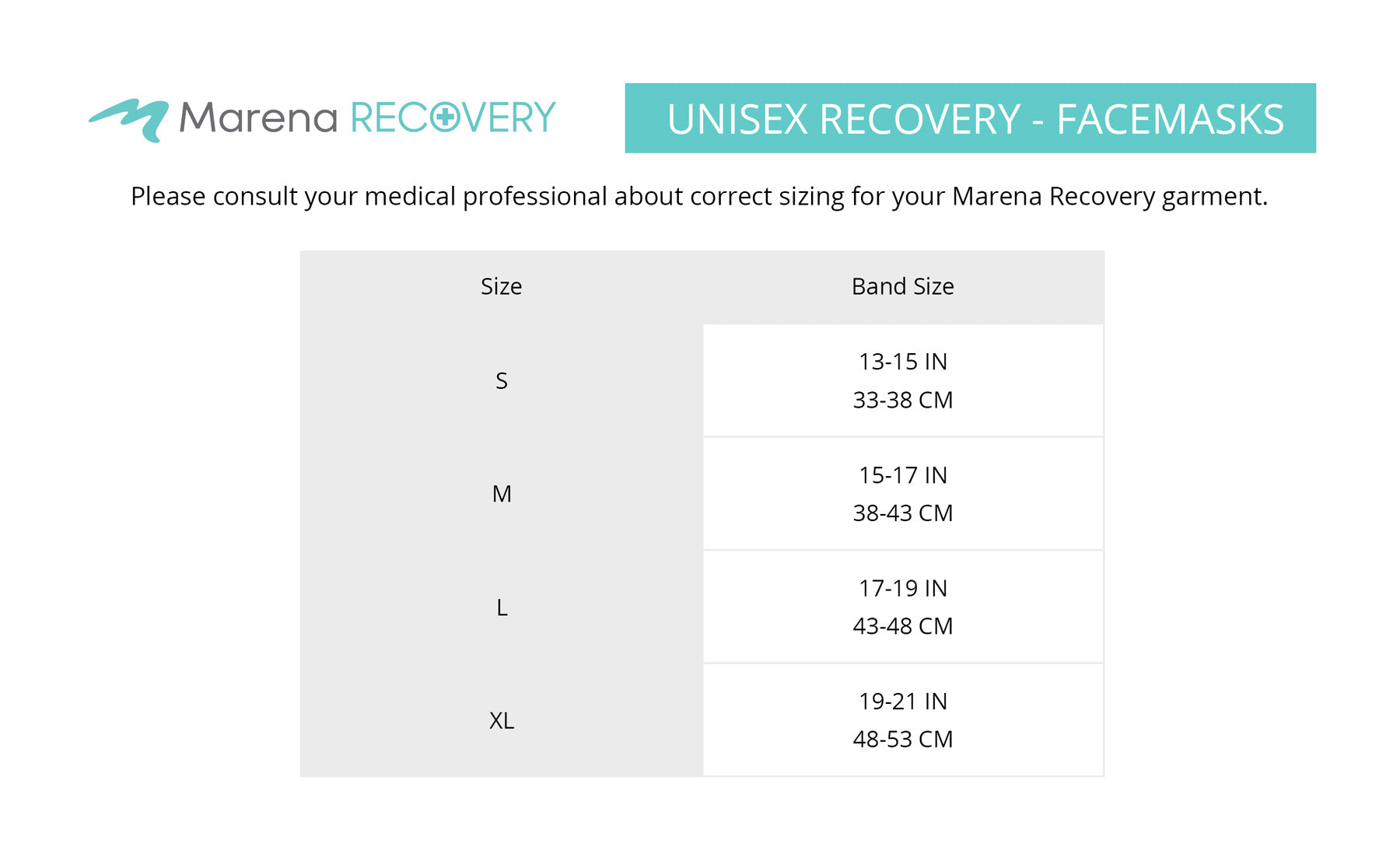Click the 48-53 CM band measurement
This screenshot has width=1400, height=854.
[902, 739]
